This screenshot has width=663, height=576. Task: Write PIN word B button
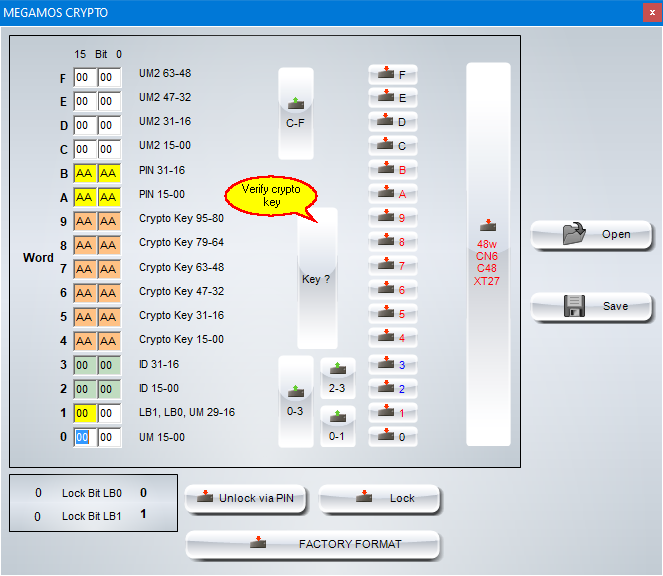tap(393, 170)
